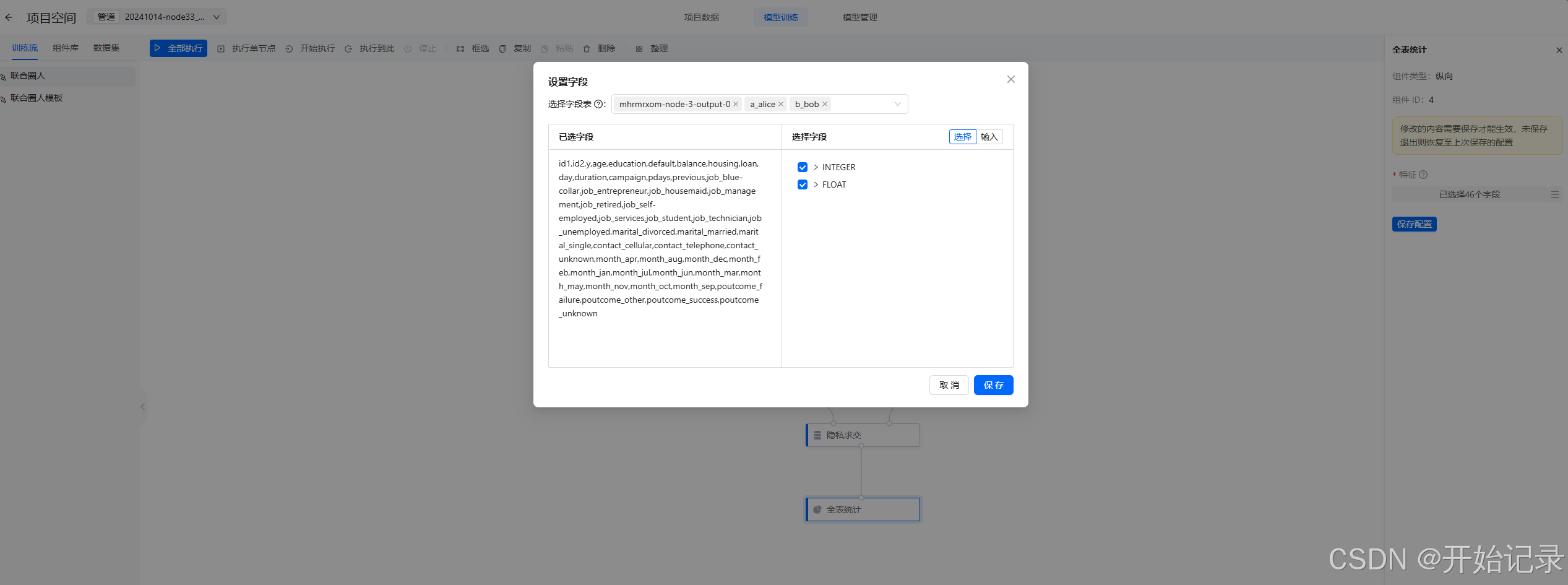Switch to the 模型管理 tab
The width and height of the screenshot is (1568, 585).
pos(859,17)
